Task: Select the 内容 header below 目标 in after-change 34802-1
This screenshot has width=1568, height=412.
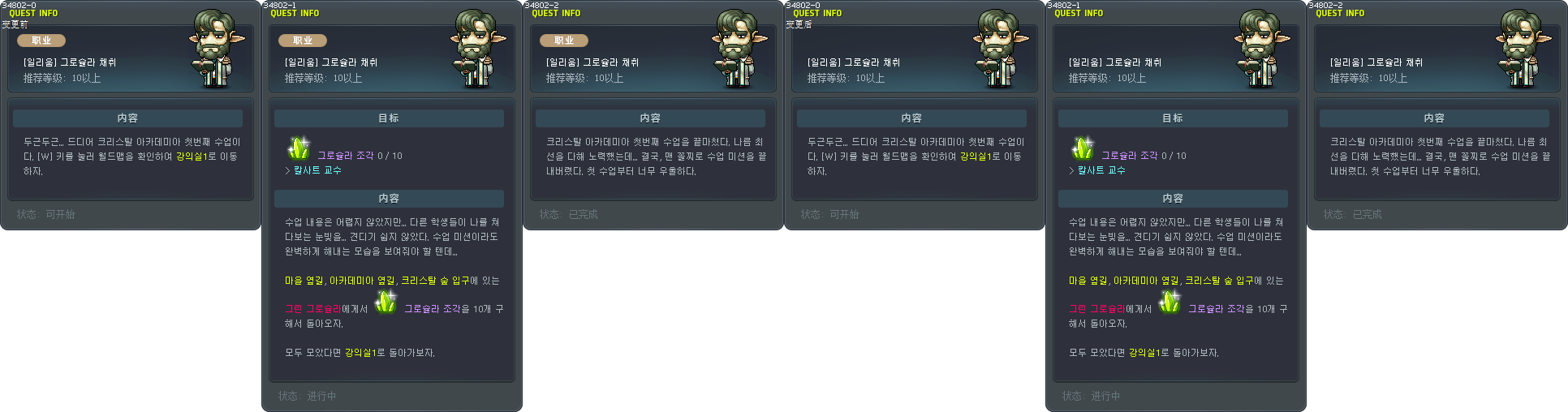Action: pos(1173,199)
